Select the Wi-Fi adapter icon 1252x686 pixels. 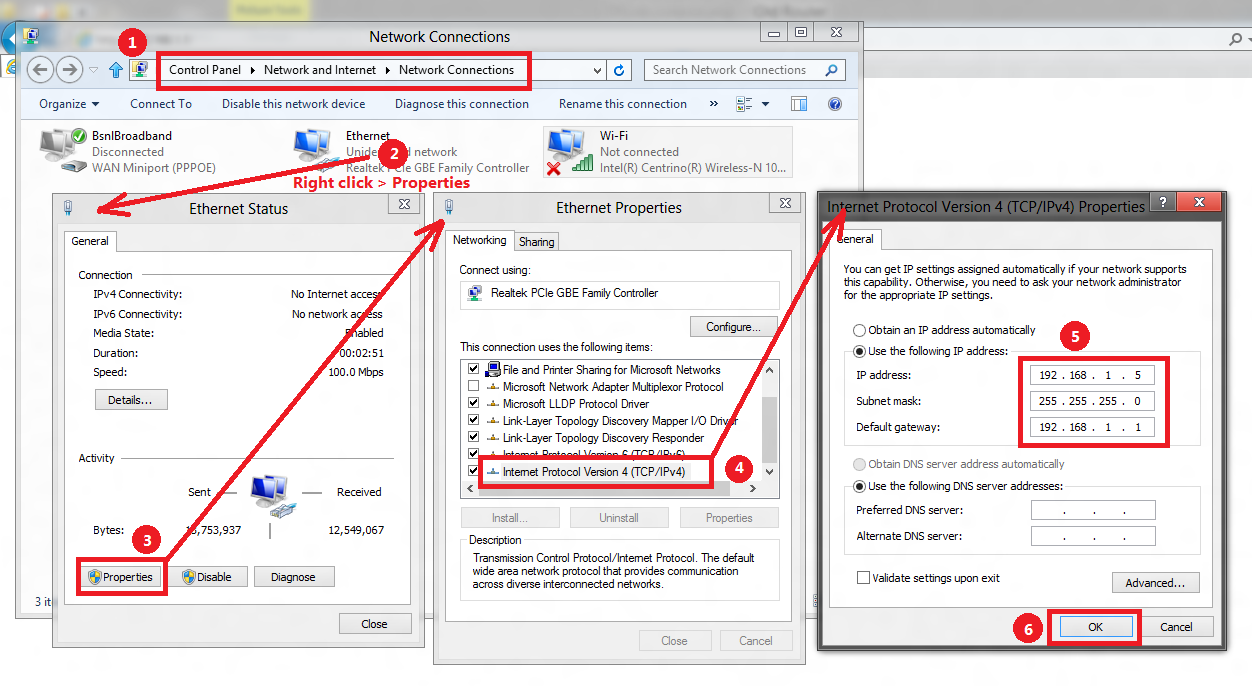(x=568, y=150)
